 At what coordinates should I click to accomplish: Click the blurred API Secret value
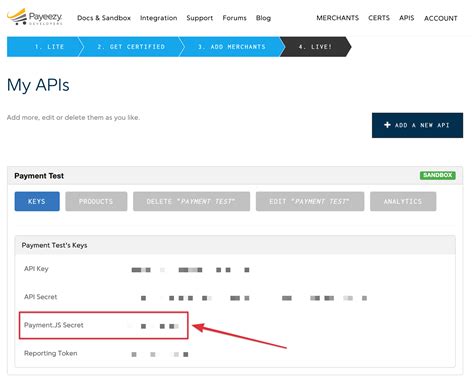pyautogui.click(x=254, y=298)
